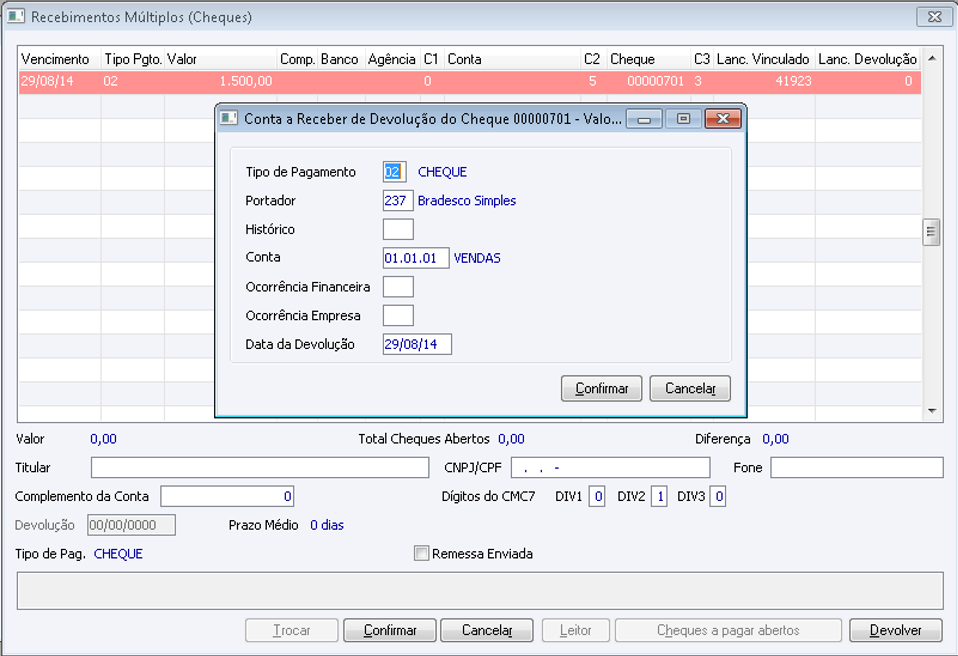This screenshot has height=656, width=958.
Task: Click the Complemento da Conta field
Action: (x=227, y=496)
